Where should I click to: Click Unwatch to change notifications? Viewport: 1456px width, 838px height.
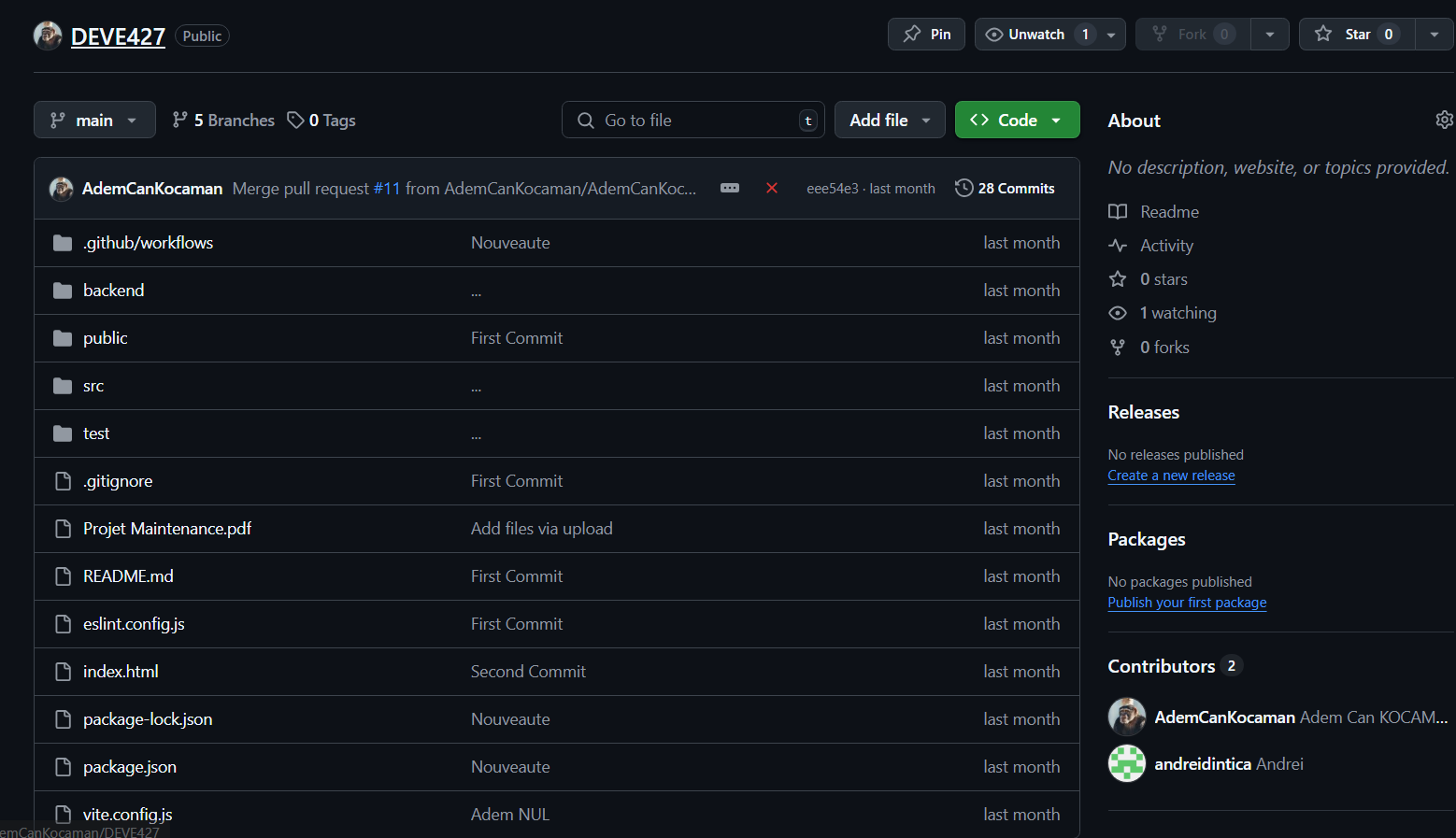pos(1036,35)
